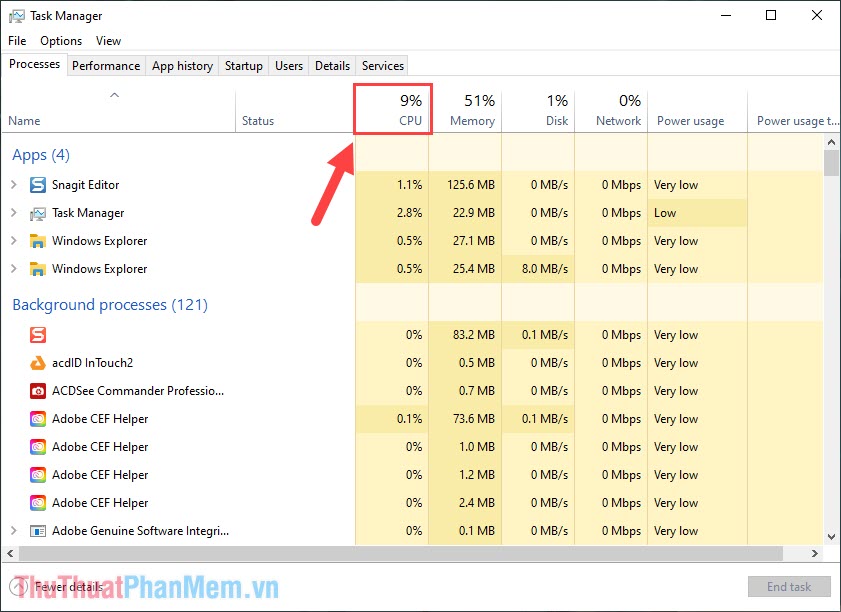Click the horizontal scrollbar thumb

[x=401, y=553]
